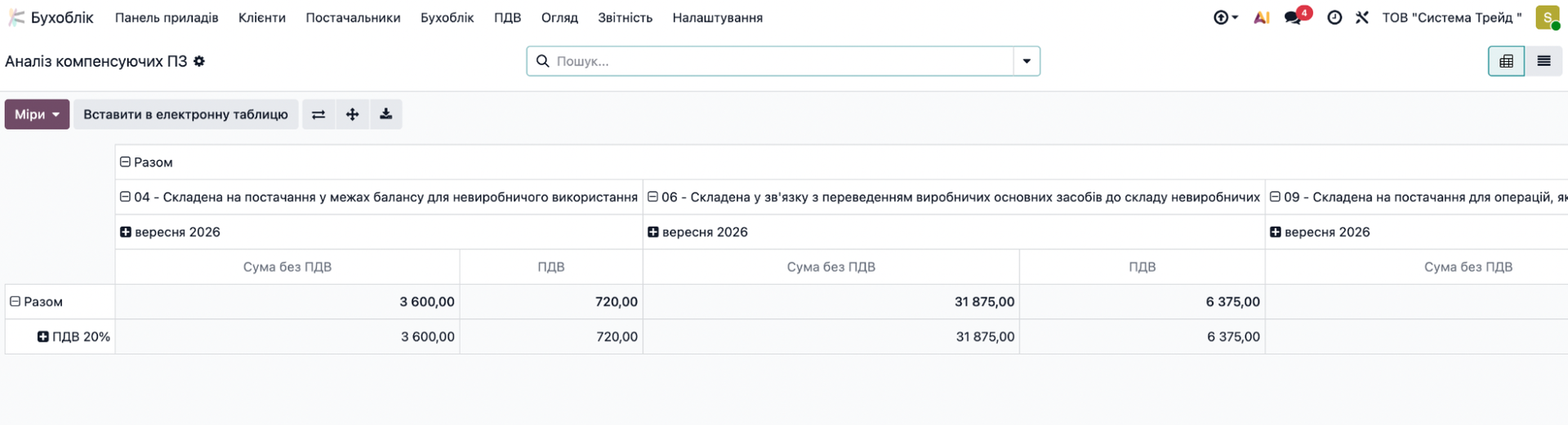Image resolution: width=1568 pixels, height=425 pixels.
Task: Switch to pivot table view
Action: tap(1506, 61)
